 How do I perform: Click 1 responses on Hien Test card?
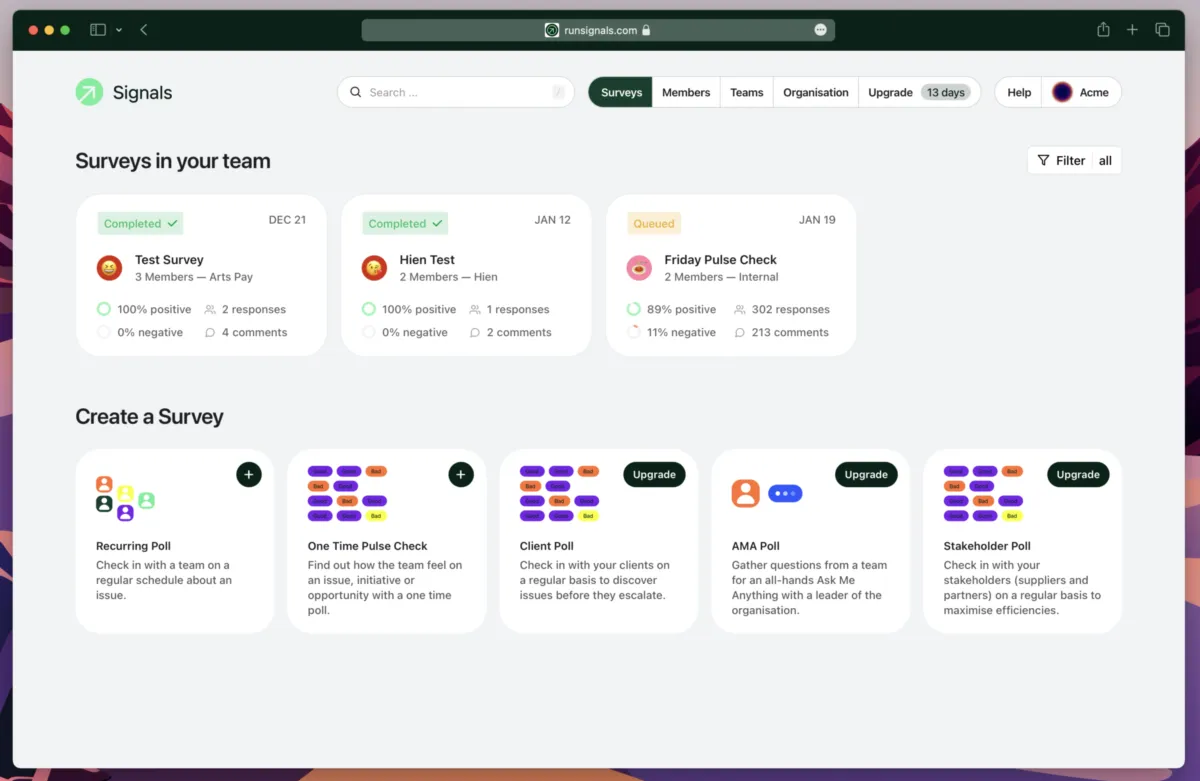509,309
